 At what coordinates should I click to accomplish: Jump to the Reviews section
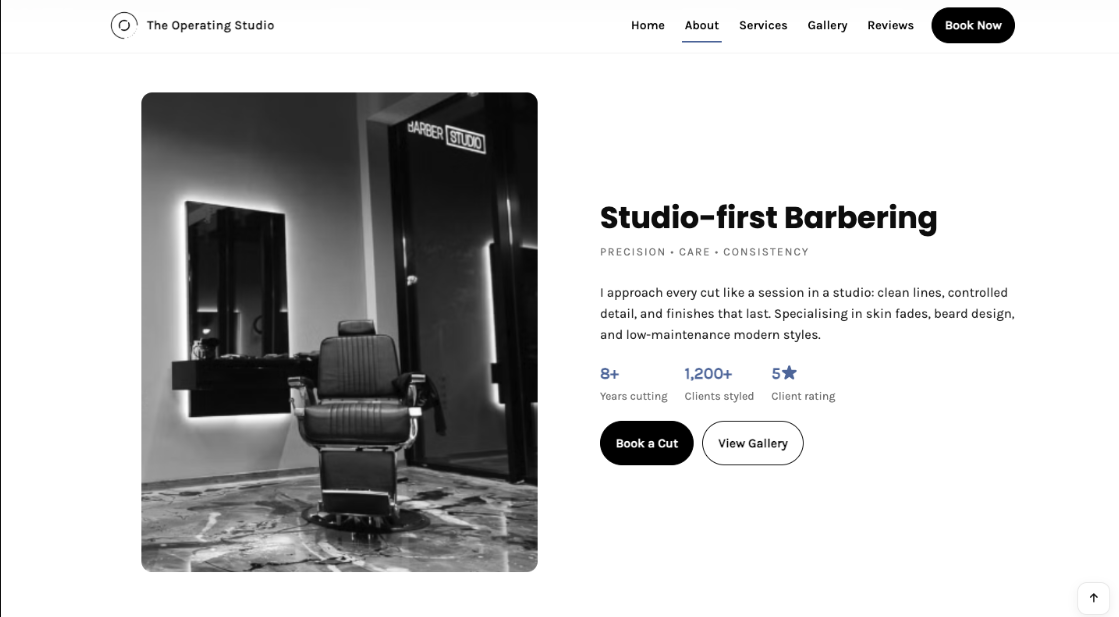pos(890,25)
